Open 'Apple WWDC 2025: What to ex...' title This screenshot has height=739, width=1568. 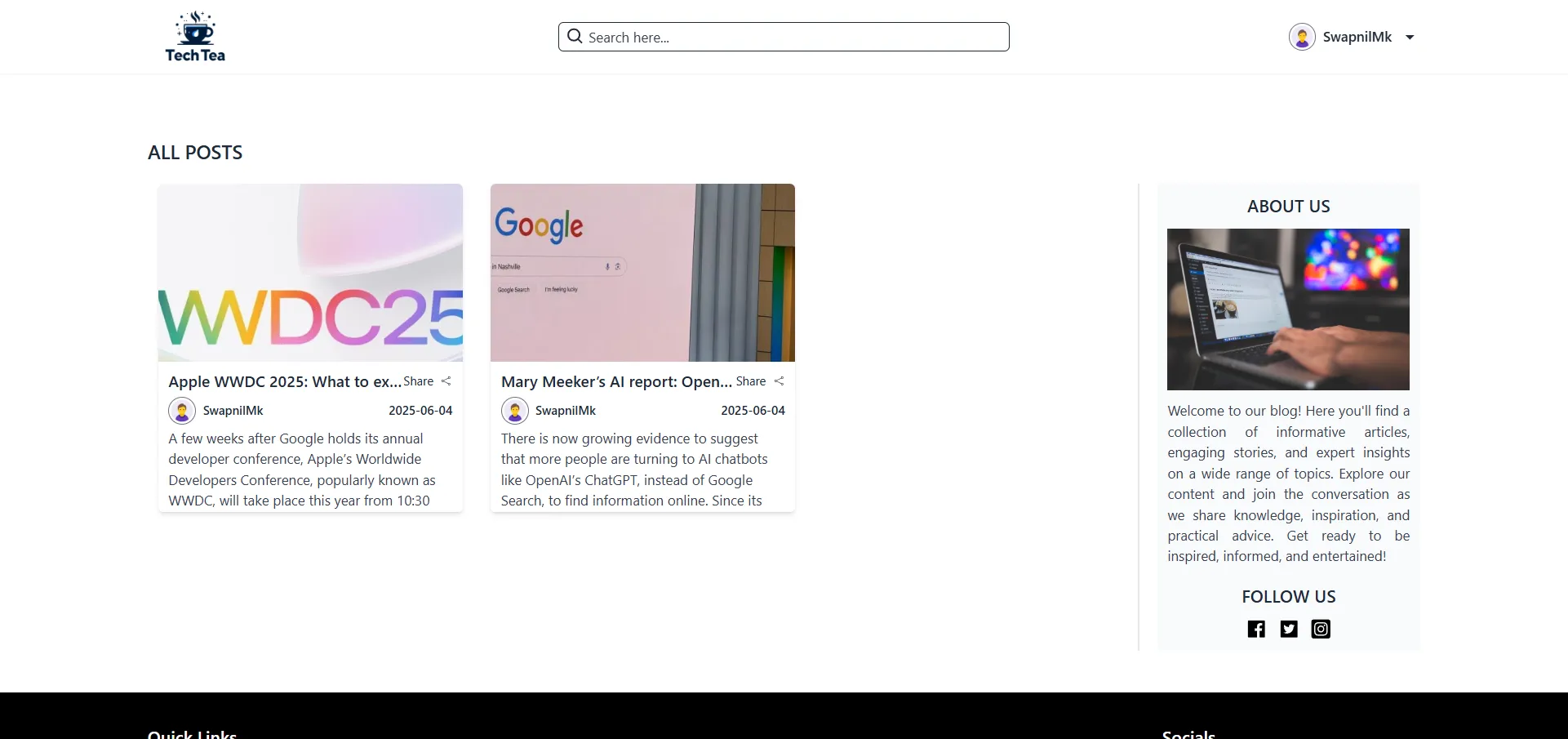point(285,381)
